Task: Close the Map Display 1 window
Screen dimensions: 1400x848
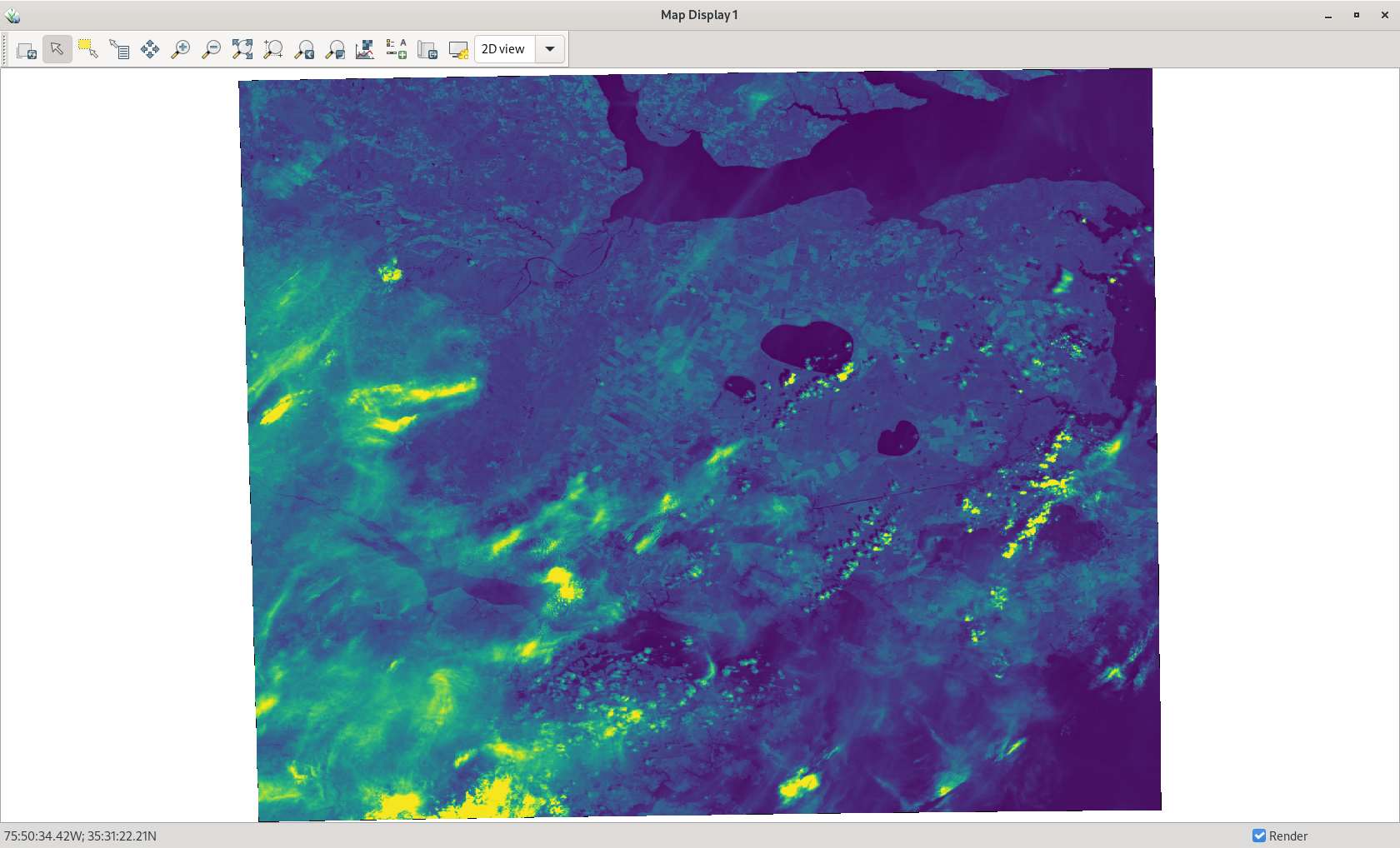Action: (1385, 15)
